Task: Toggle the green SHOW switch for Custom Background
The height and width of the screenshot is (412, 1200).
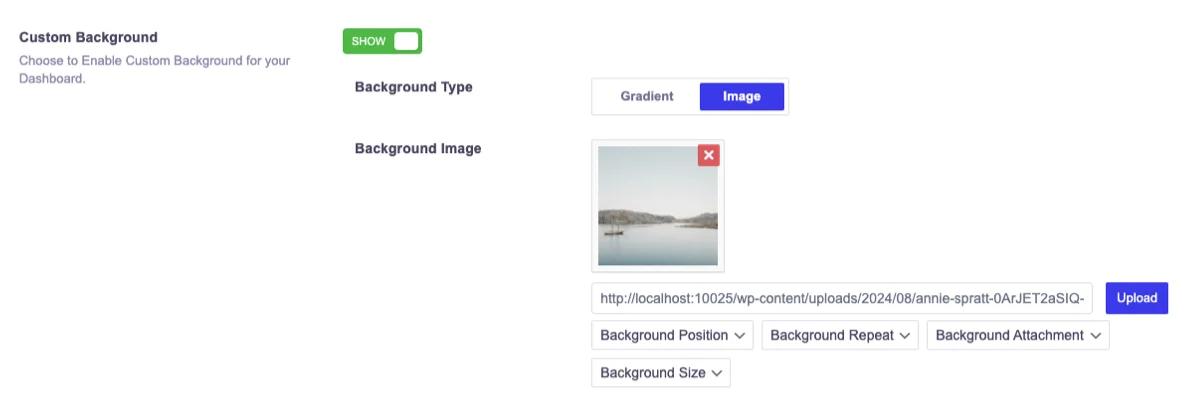Action: 382,41
